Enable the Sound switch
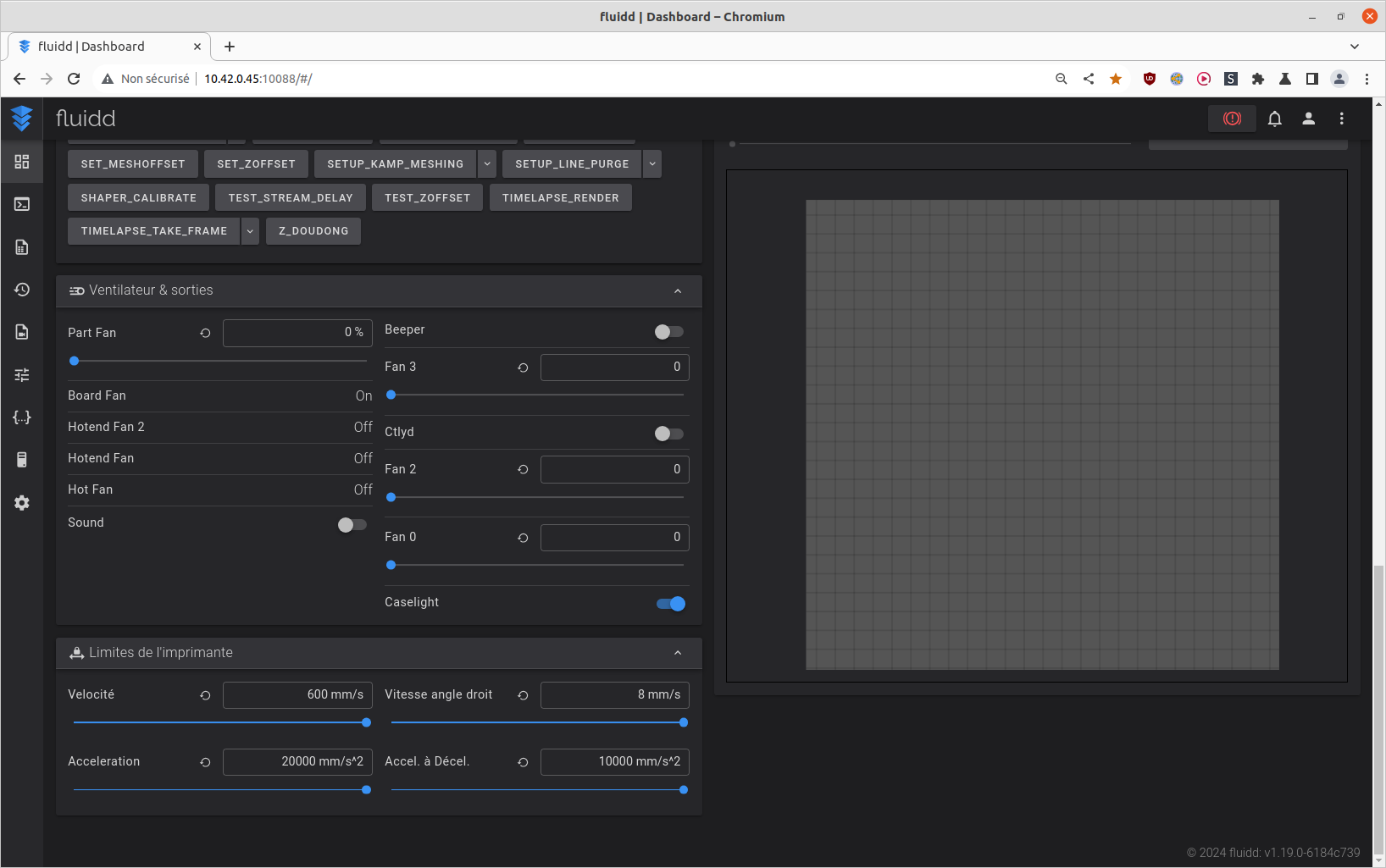The width and height of the screenshot is (1386, 868). 352,525
